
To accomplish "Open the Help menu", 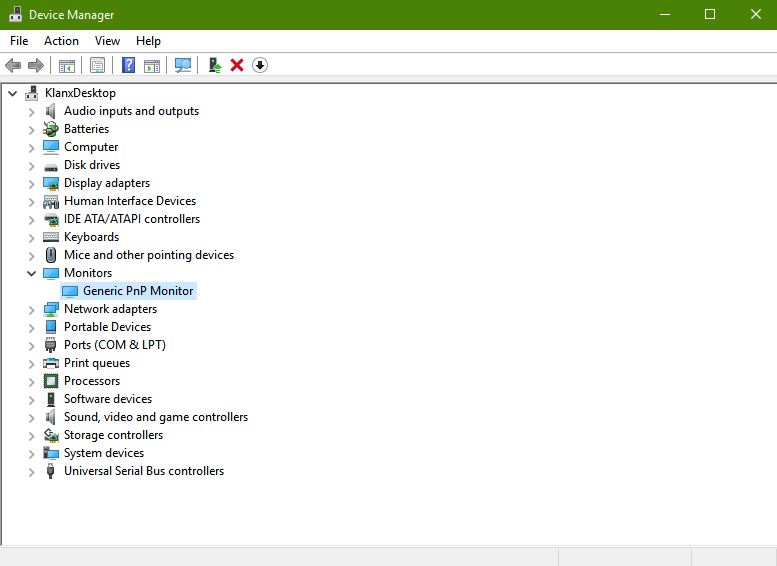I will click(148, 41).
